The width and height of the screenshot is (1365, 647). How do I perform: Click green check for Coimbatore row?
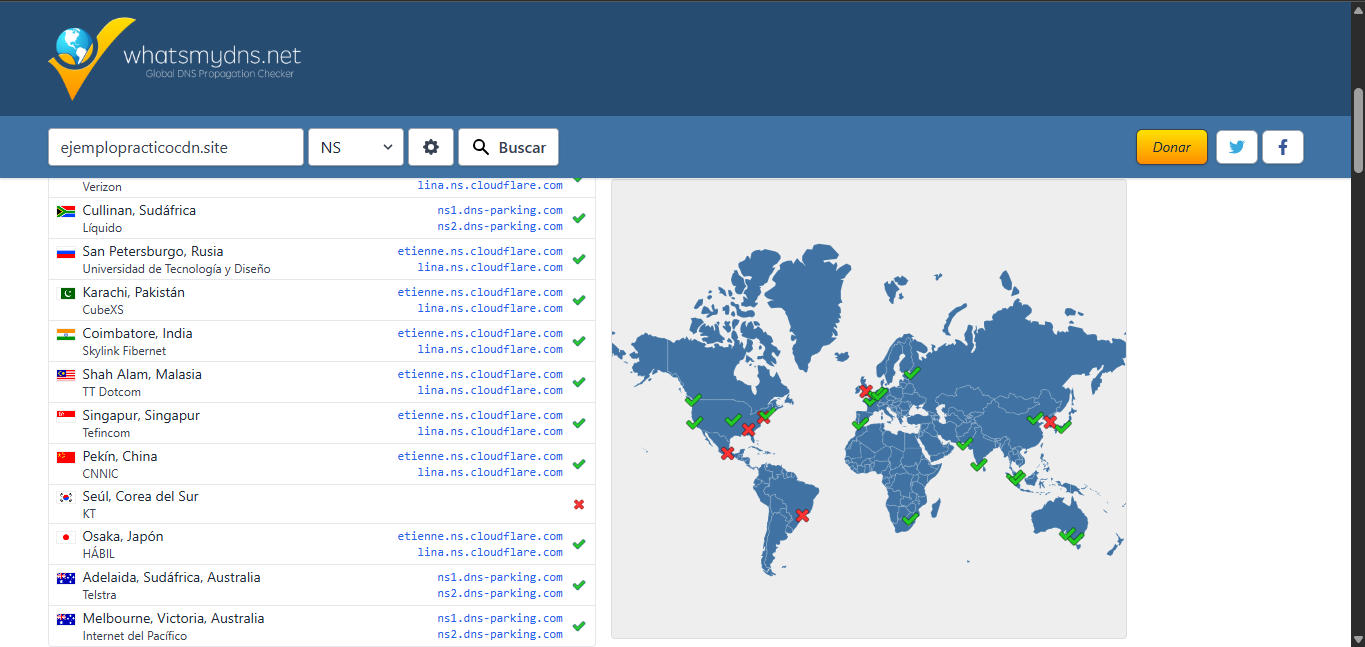pos(579,341)
